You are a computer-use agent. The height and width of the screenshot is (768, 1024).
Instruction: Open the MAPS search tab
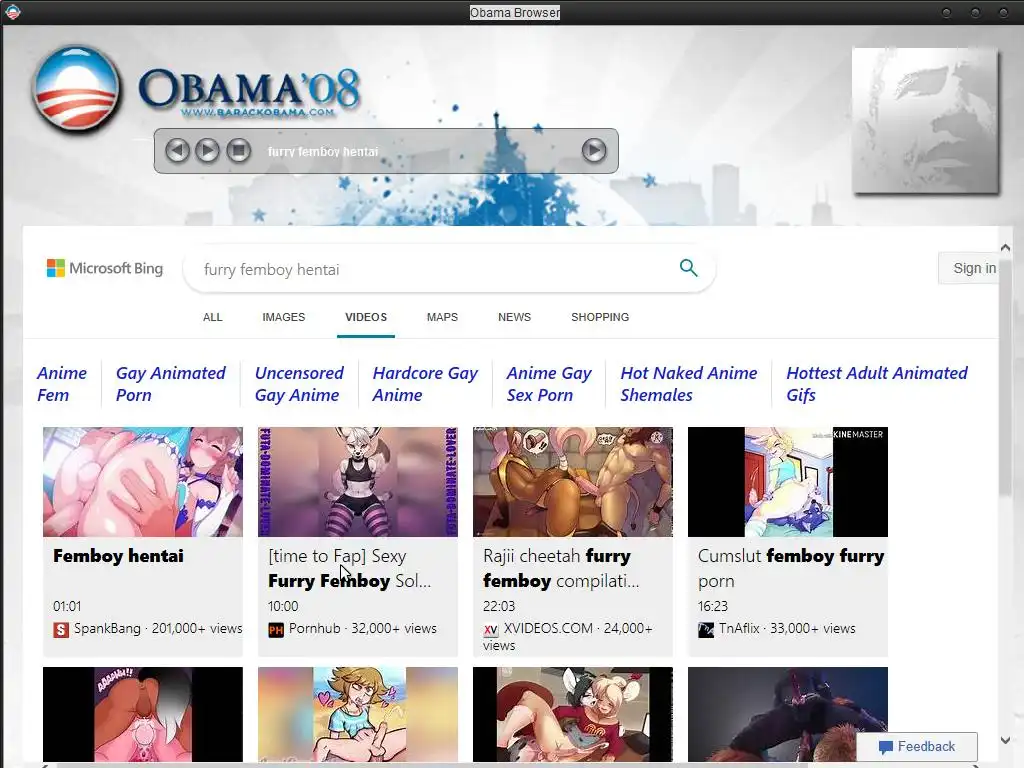coord(442,317)
